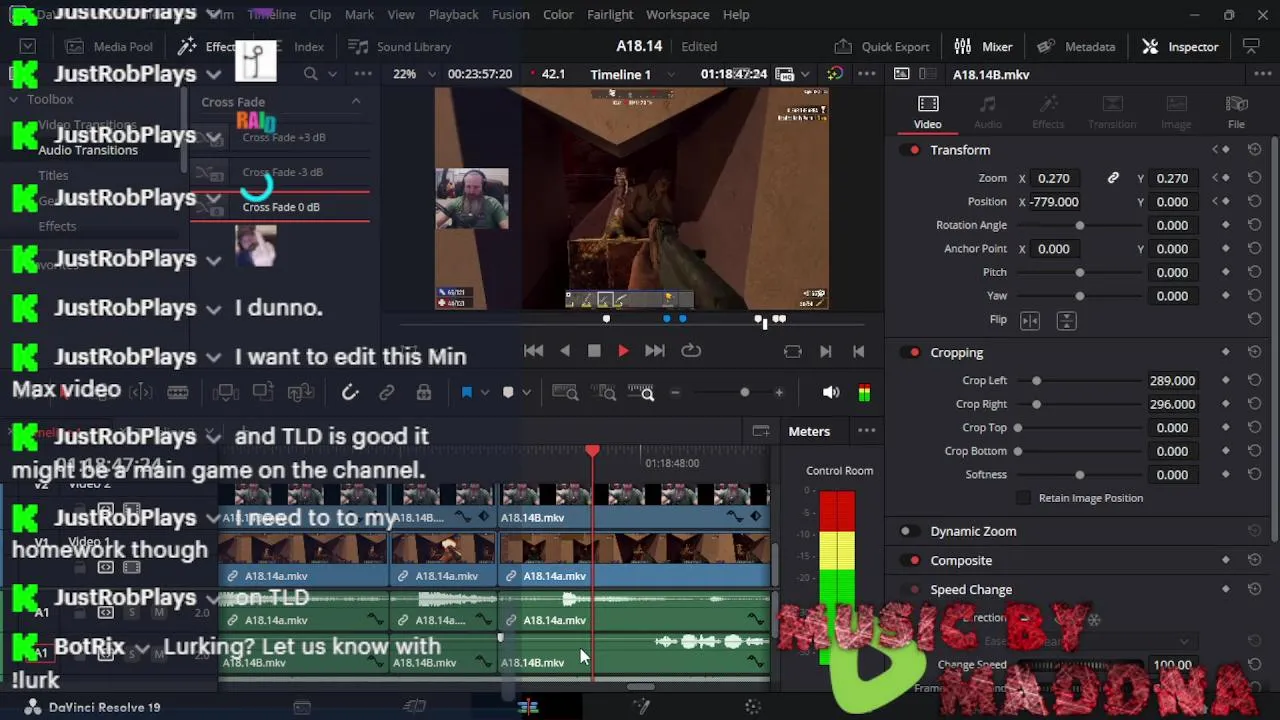Image resolution: width=1280 pixels, height=720 pixels.
Task: Toggle the linked selection chain icon
Action: [386, 393]
